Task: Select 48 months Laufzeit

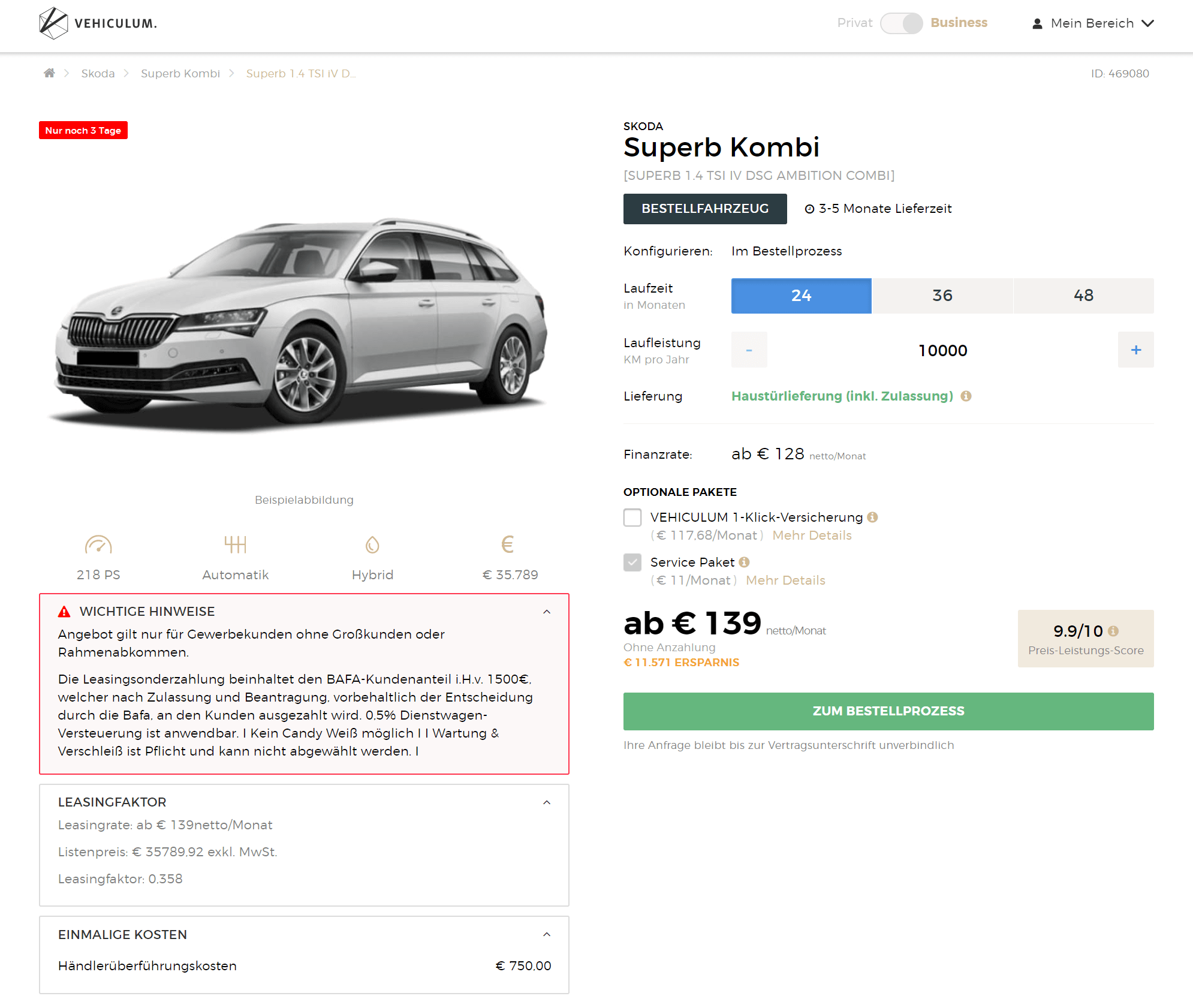Action: pyautogui.click(x=1084, y=296)
